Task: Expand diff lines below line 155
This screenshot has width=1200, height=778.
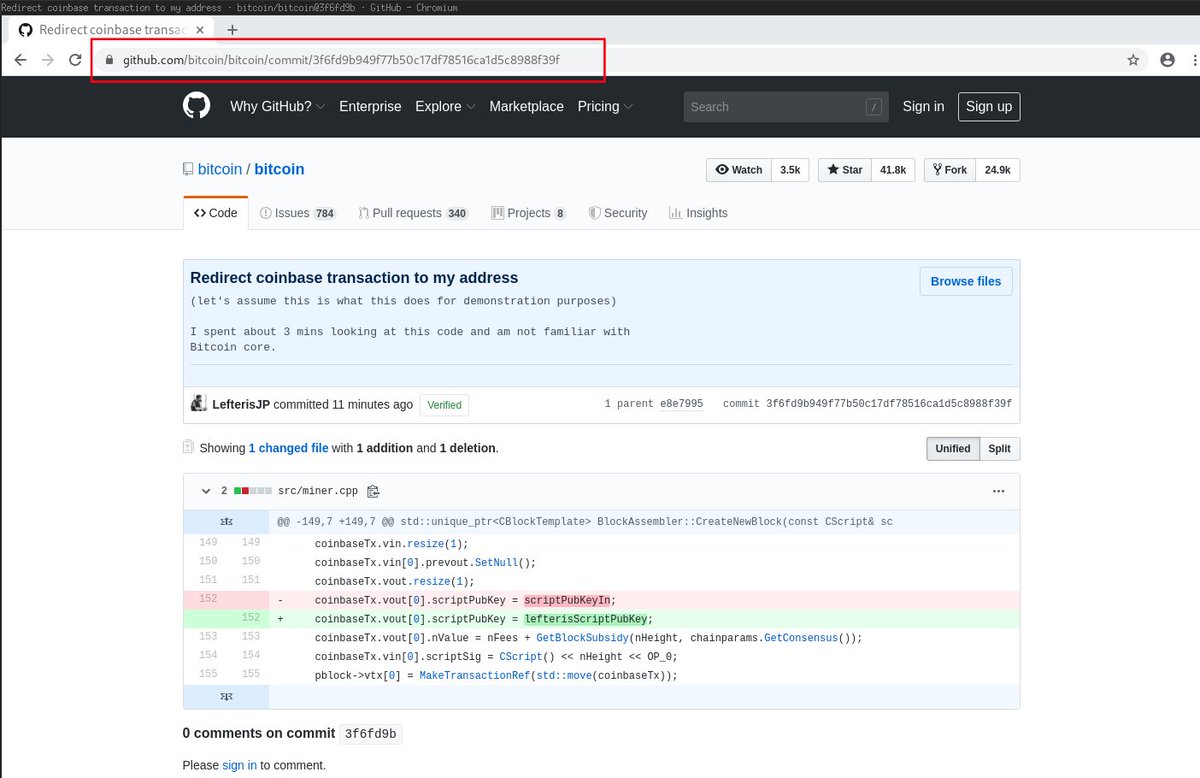Action: point(226,696)
